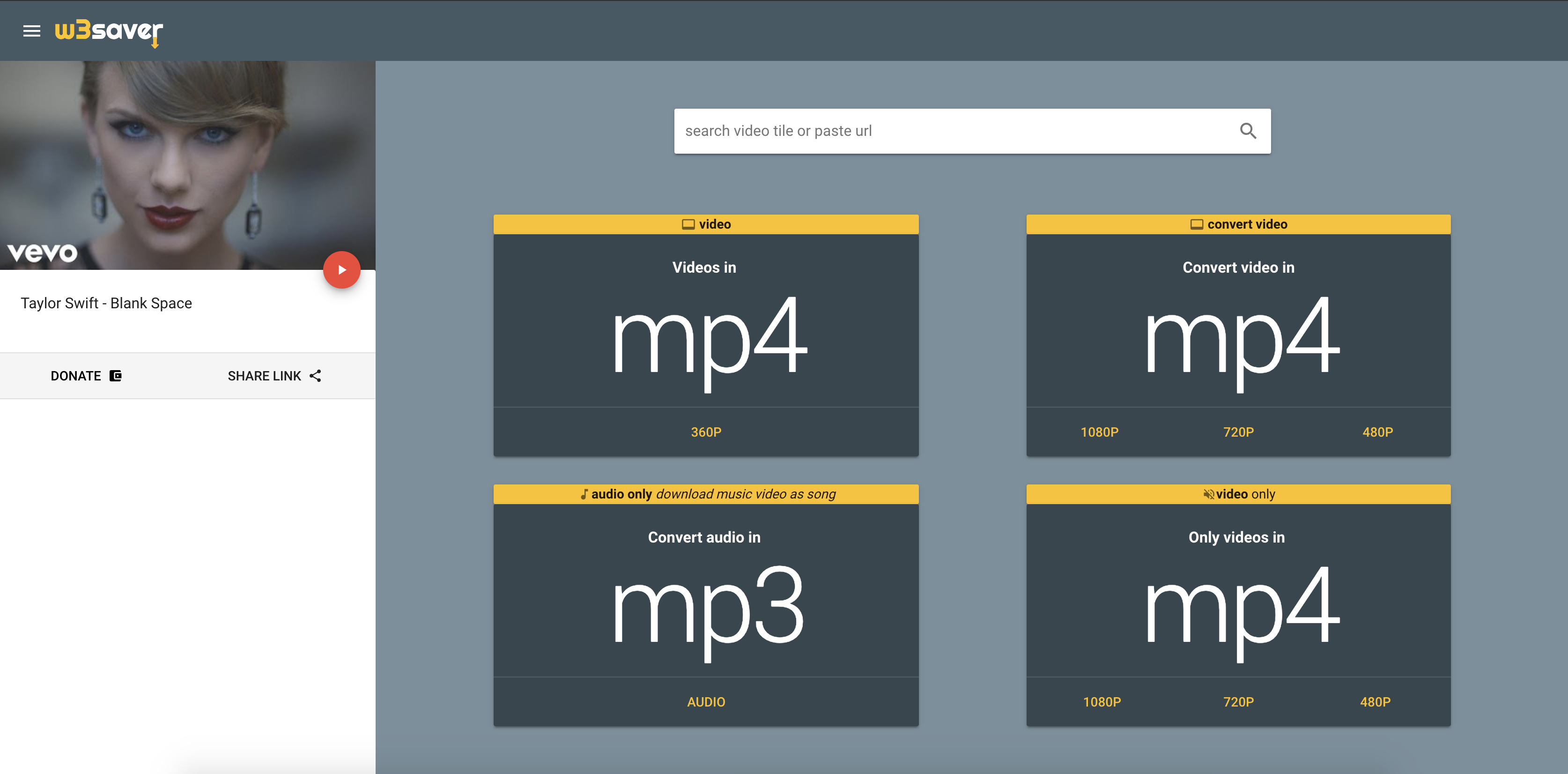The width and height of the screenshot is (1568, 774).
Task: Click the 'audio only' card header
Action: (x=706, y=494)
